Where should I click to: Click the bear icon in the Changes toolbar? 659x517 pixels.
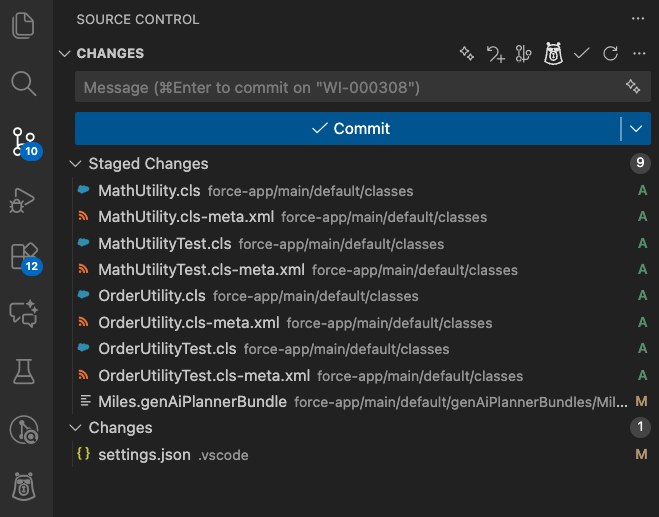point(553,53)
